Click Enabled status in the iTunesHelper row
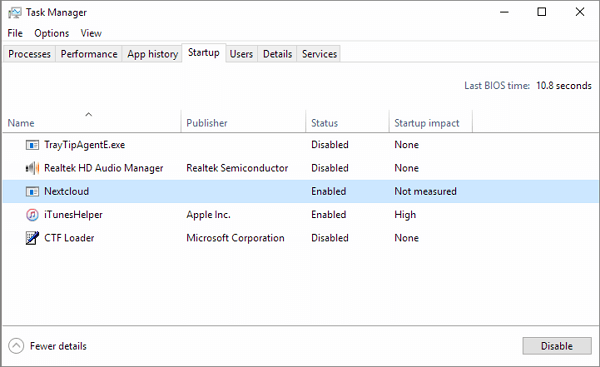This screenshot has height=367, width=600. [329, 215]
